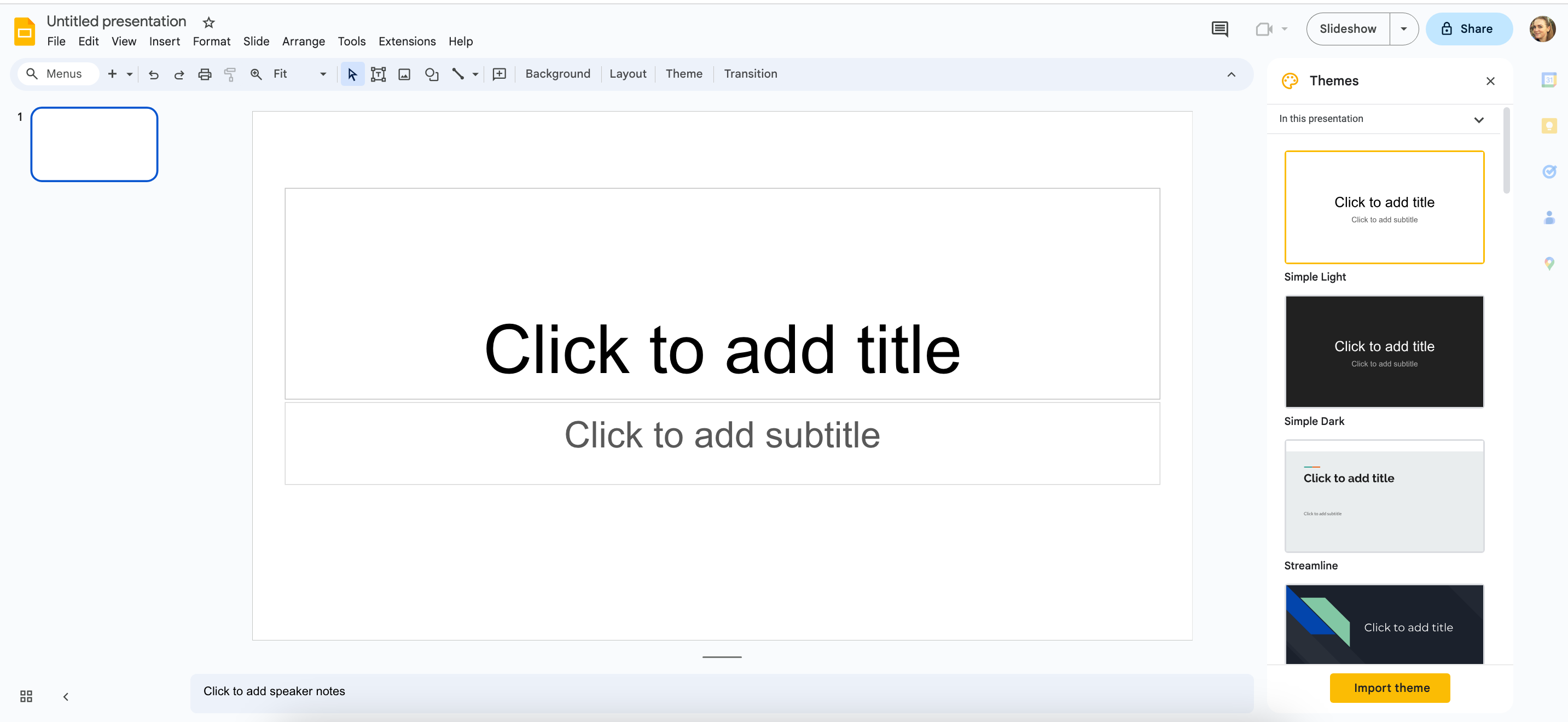
Task: Click the Transition button in toolbar
Action: coord(751,74)
